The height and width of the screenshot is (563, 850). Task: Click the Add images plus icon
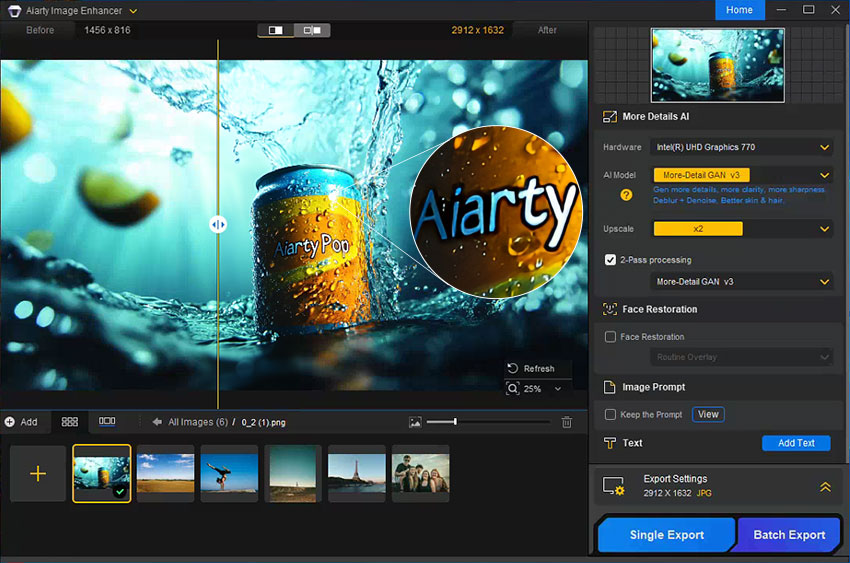click(9, 422)
